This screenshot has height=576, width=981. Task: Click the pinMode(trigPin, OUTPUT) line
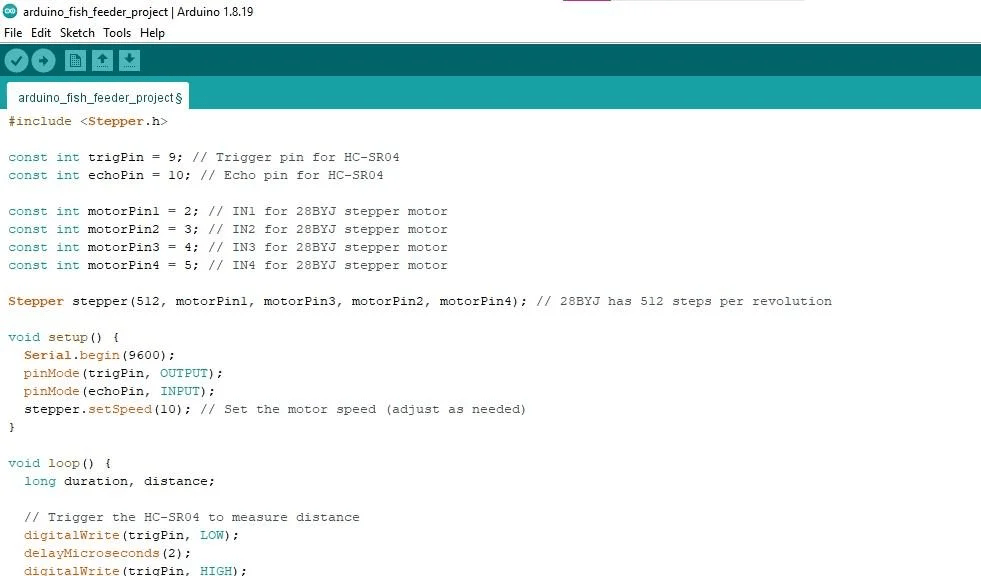coord(123,373)
